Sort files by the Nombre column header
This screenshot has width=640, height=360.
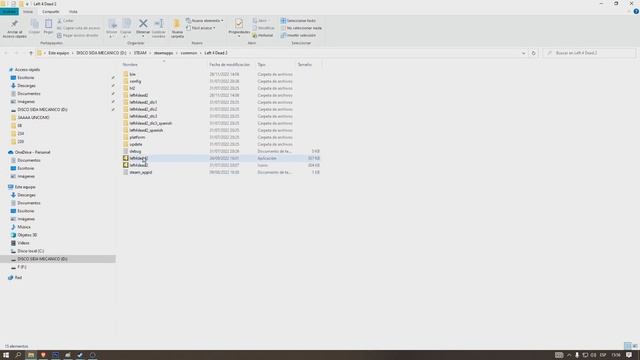[x=130, y=64]
